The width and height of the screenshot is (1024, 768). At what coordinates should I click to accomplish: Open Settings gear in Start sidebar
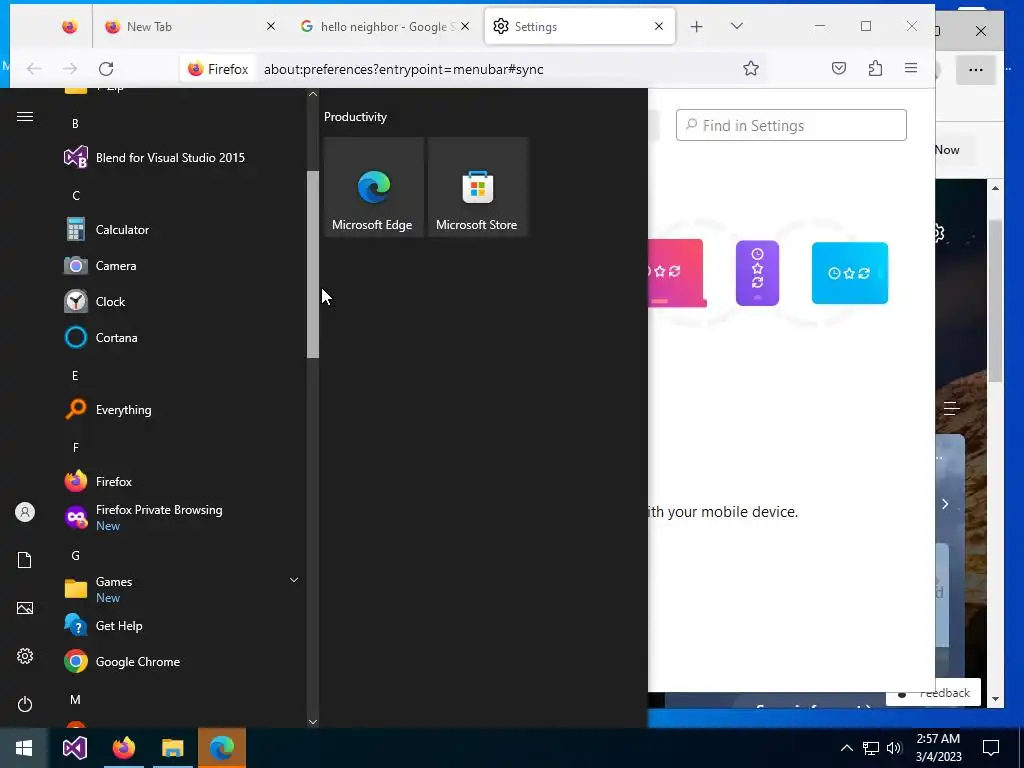(x=25, y=656)
